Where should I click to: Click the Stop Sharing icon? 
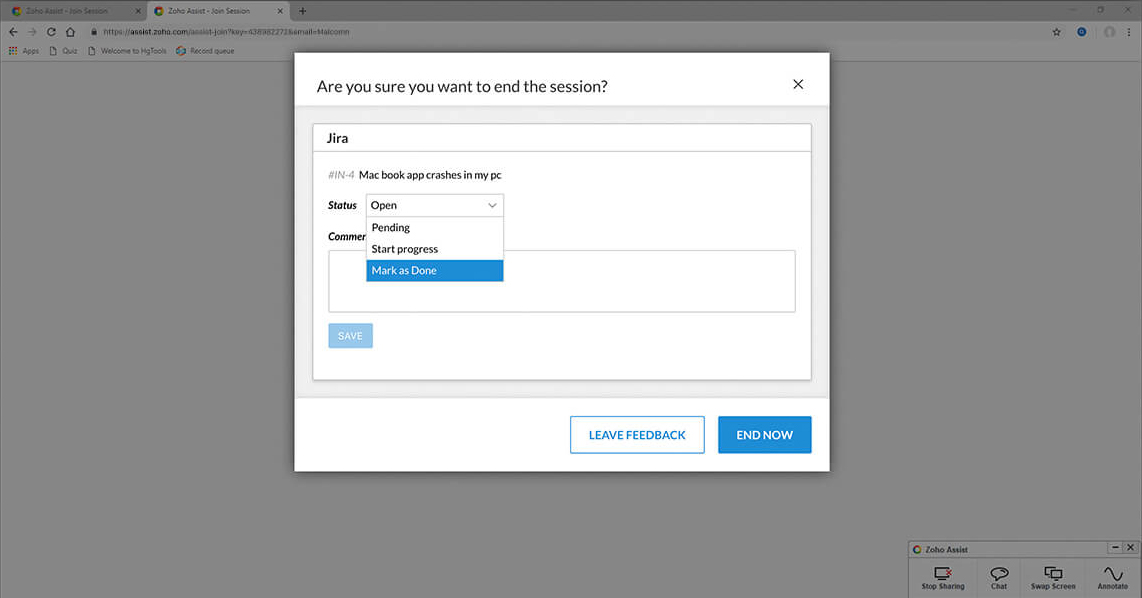pyautogui.click(x=942, y=574)
